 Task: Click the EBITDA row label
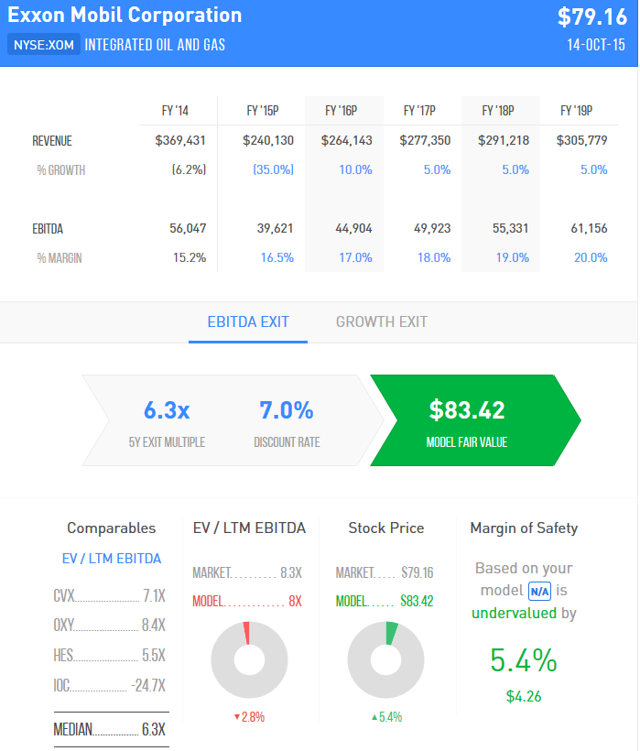tap(48, 229)
